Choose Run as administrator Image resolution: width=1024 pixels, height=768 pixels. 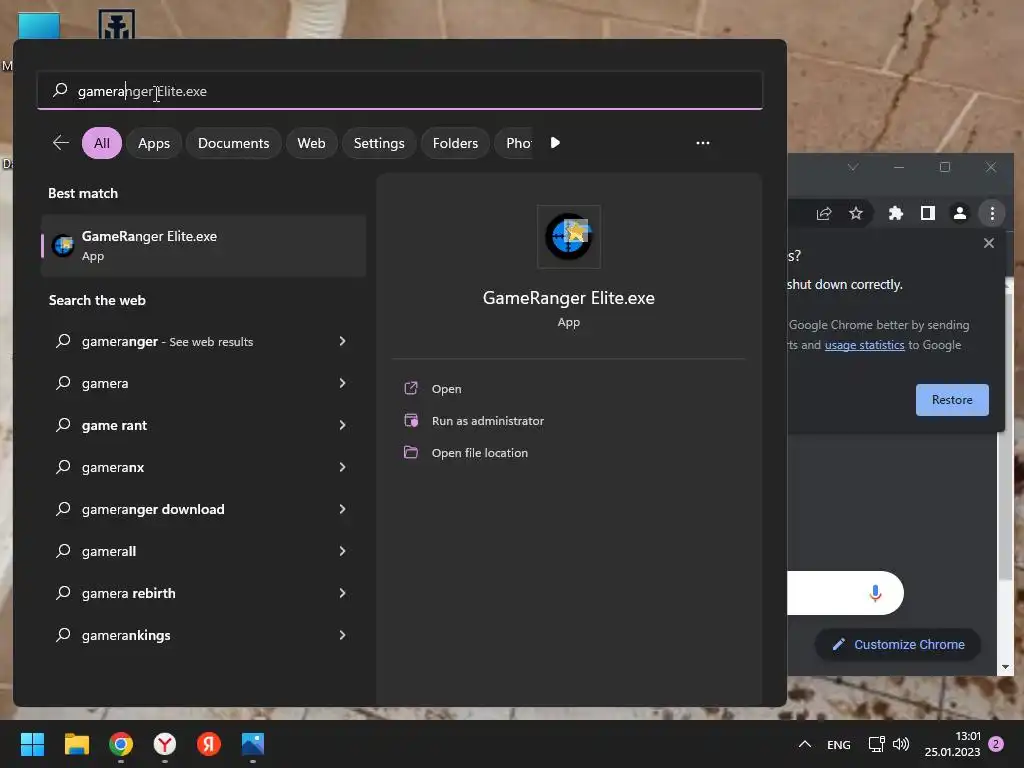(x=488, y=421)
